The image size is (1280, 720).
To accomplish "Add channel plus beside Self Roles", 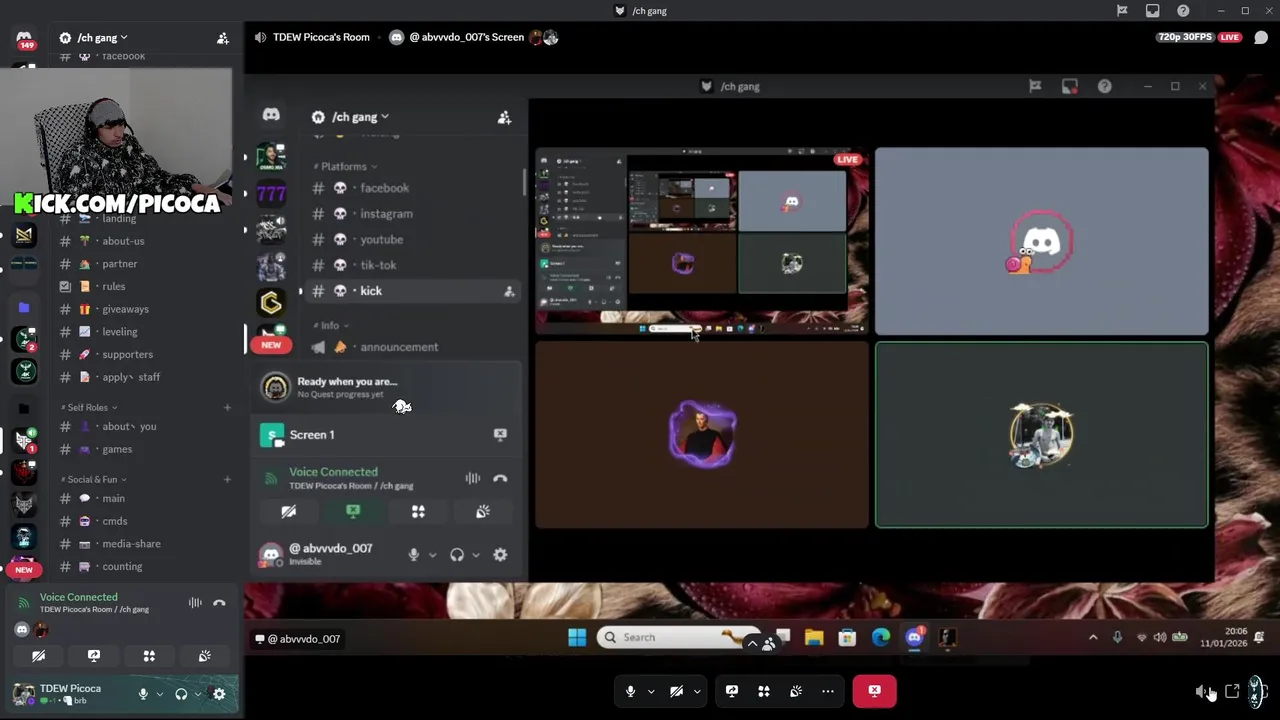I will point(227,408).
